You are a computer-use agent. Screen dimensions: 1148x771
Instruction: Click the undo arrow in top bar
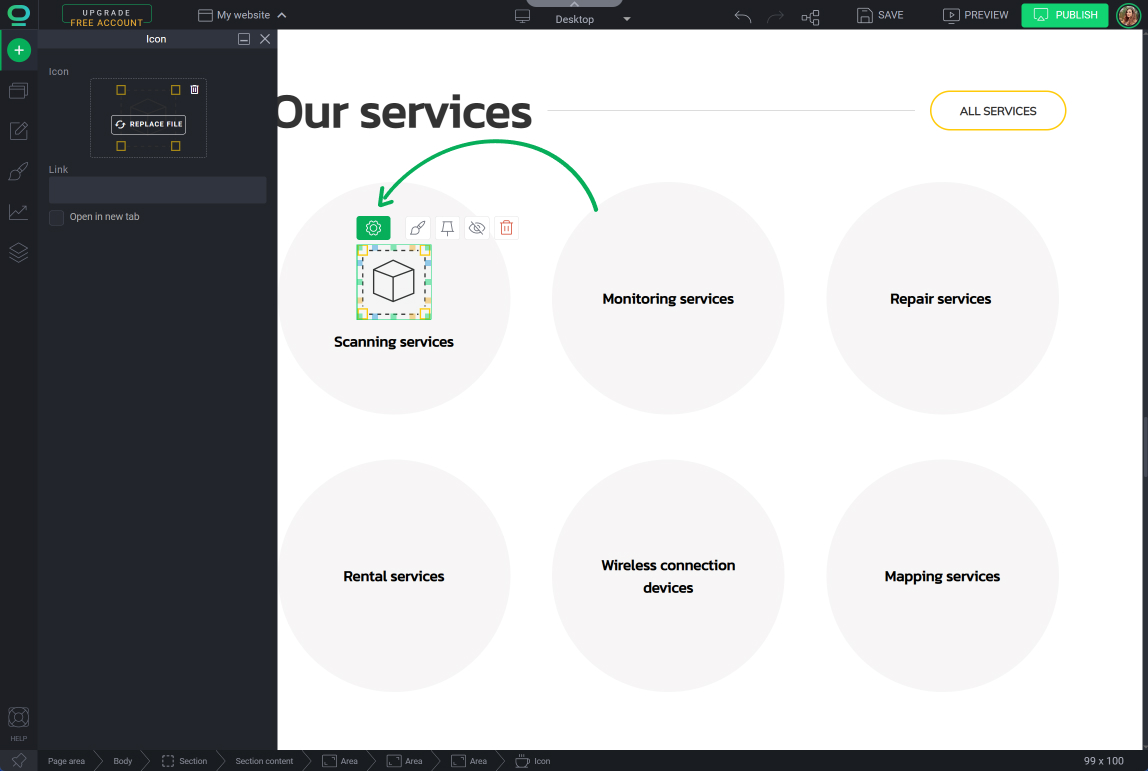[x=743, y=16]
